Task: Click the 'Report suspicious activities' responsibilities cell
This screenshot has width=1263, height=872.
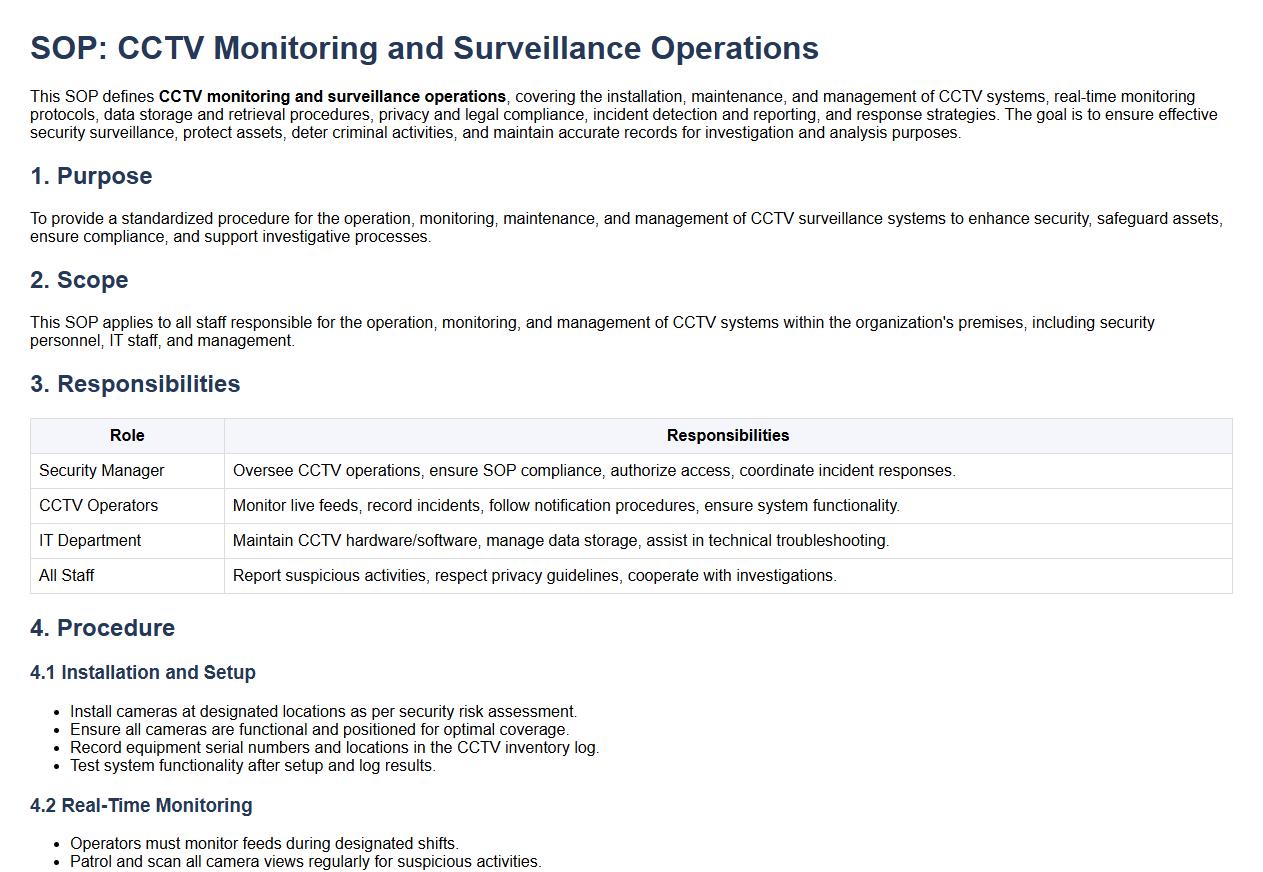Action: click(534, 576)
